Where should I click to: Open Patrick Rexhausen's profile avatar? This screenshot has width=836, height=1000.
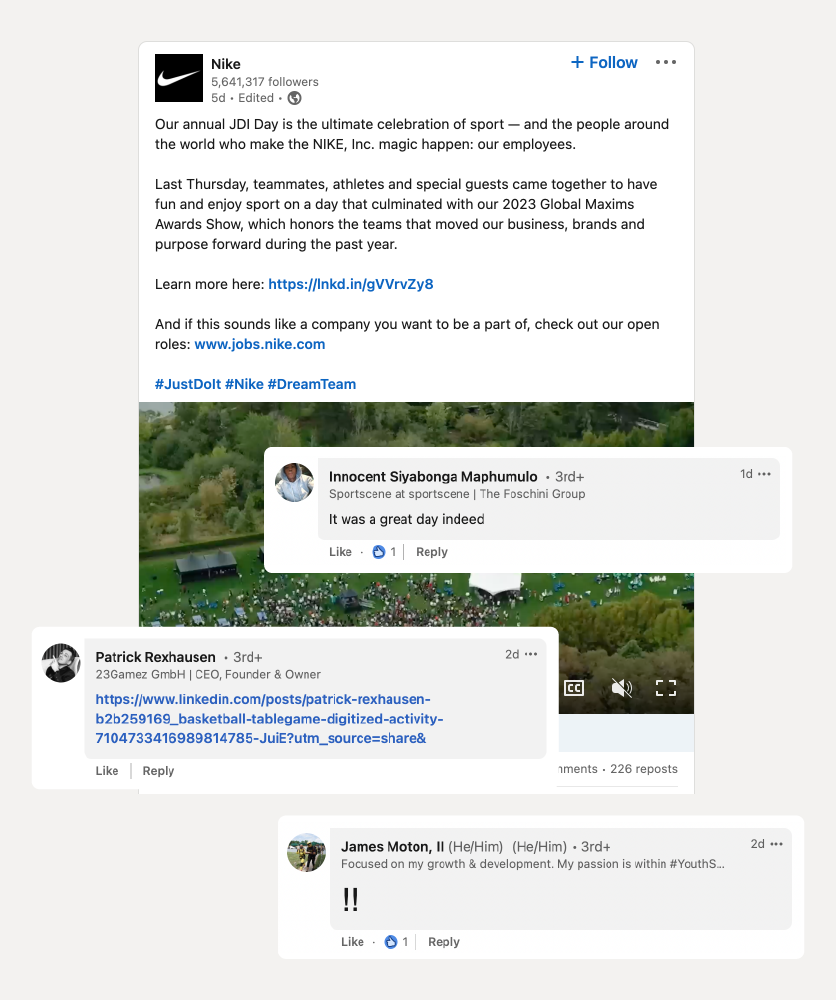pos(61,663)
